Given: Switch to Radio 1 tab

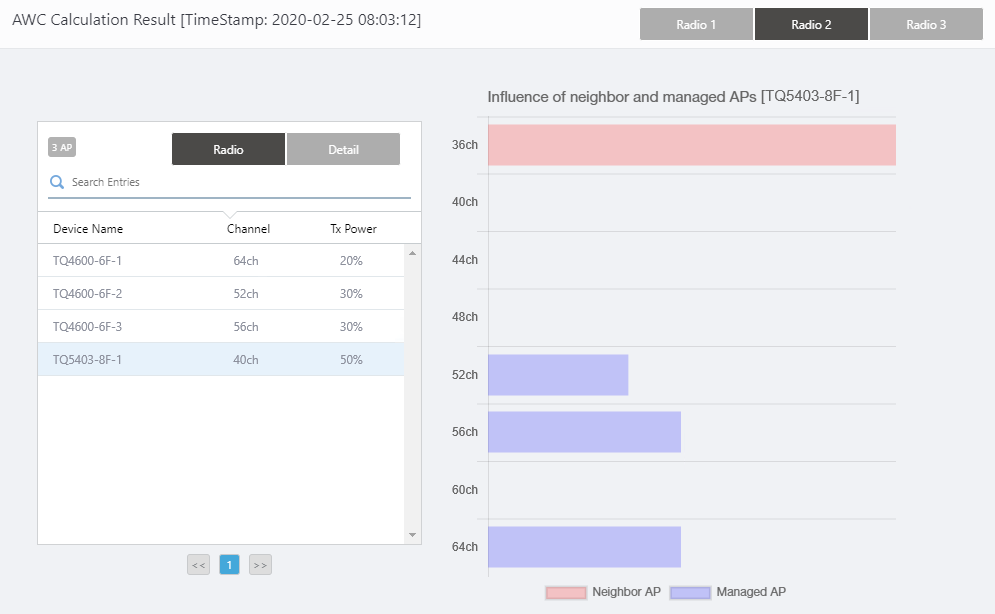Looking at the screenshot, I should pyautogui.click(x=696, y=25).
